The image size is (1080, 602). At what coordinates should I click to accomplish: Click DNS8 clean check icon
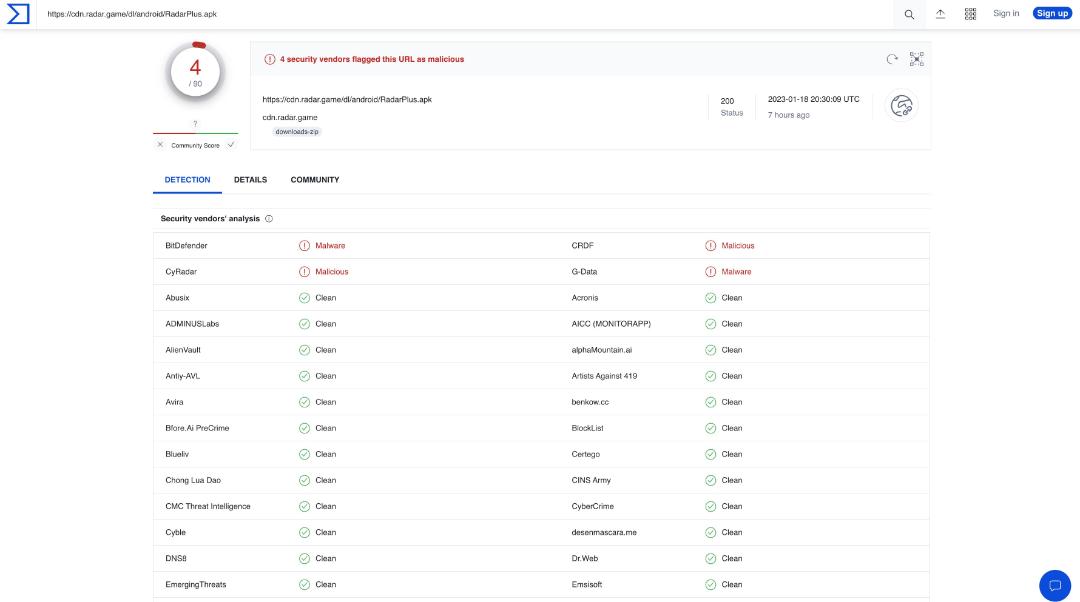304,559
